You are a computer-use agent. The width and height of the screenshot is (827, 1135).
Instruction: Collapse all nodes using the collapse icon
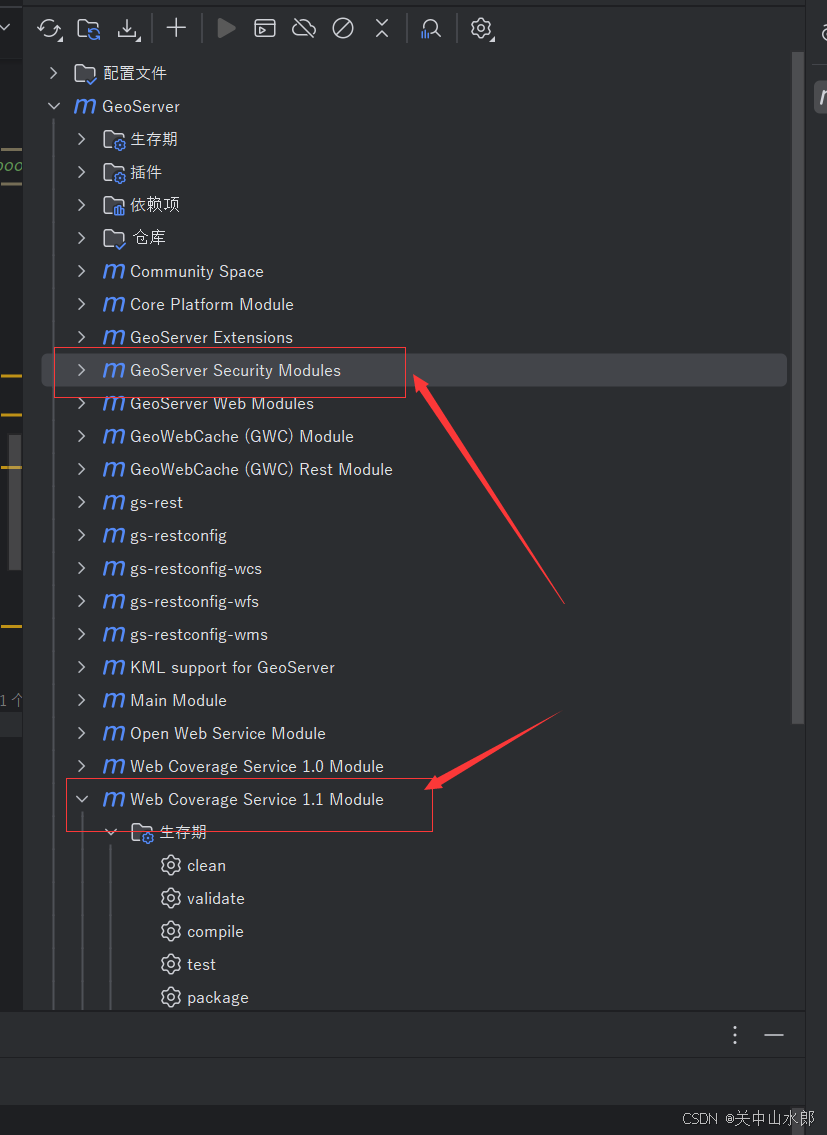click(x=381, y=28)
